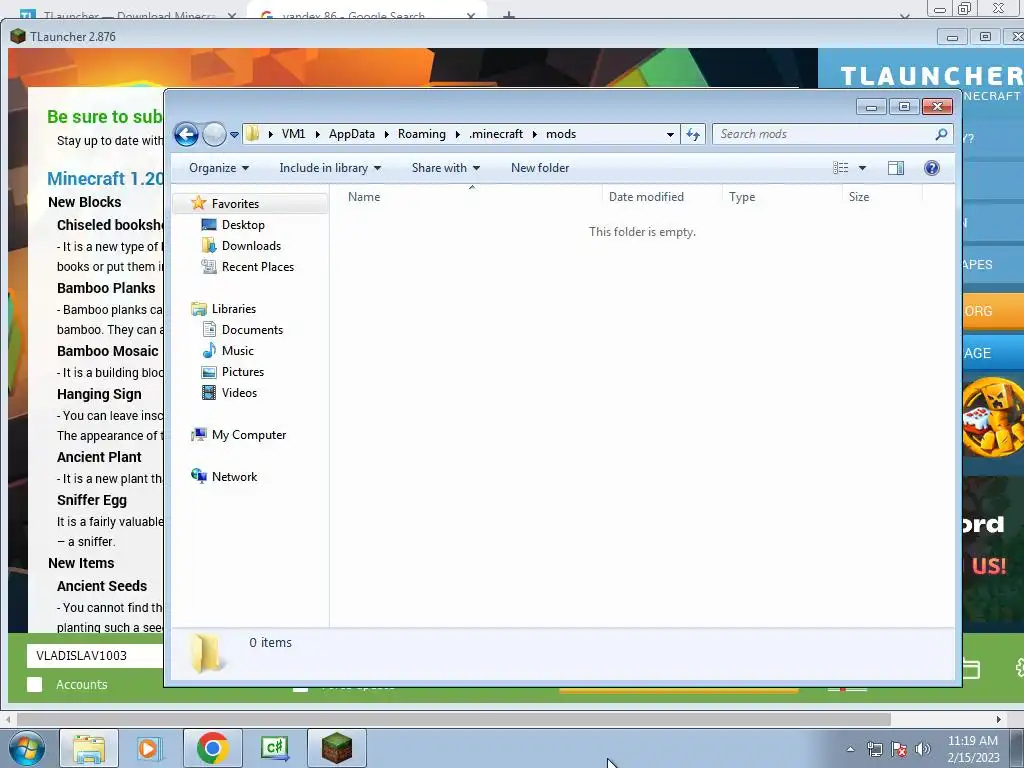This screenshot has height=768, width=1024.
Task: Open the Organize menu
Action: pos(219,168)
